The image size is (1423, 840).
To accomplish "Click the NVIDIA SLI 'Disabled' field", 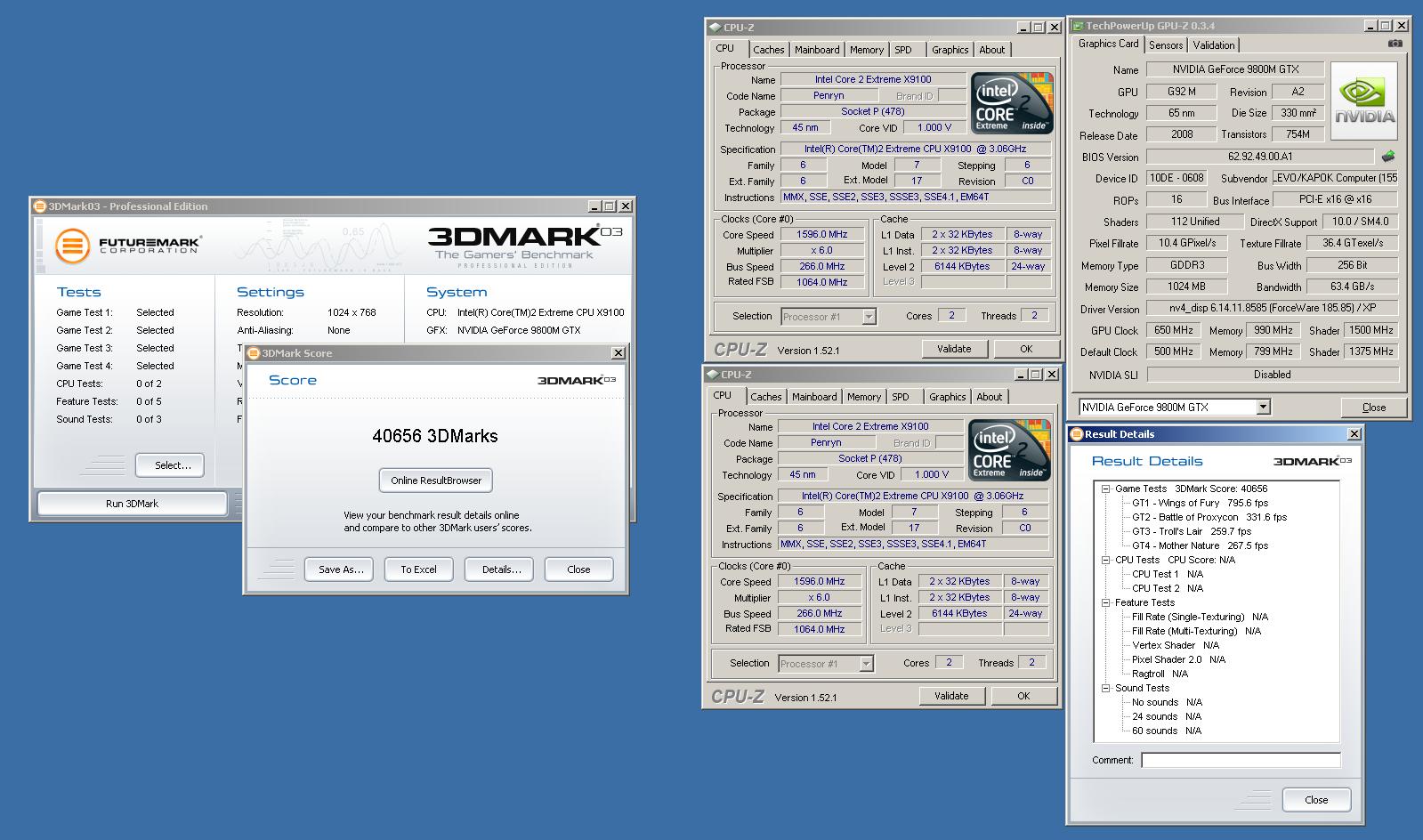I will [x=1272, y=375].
